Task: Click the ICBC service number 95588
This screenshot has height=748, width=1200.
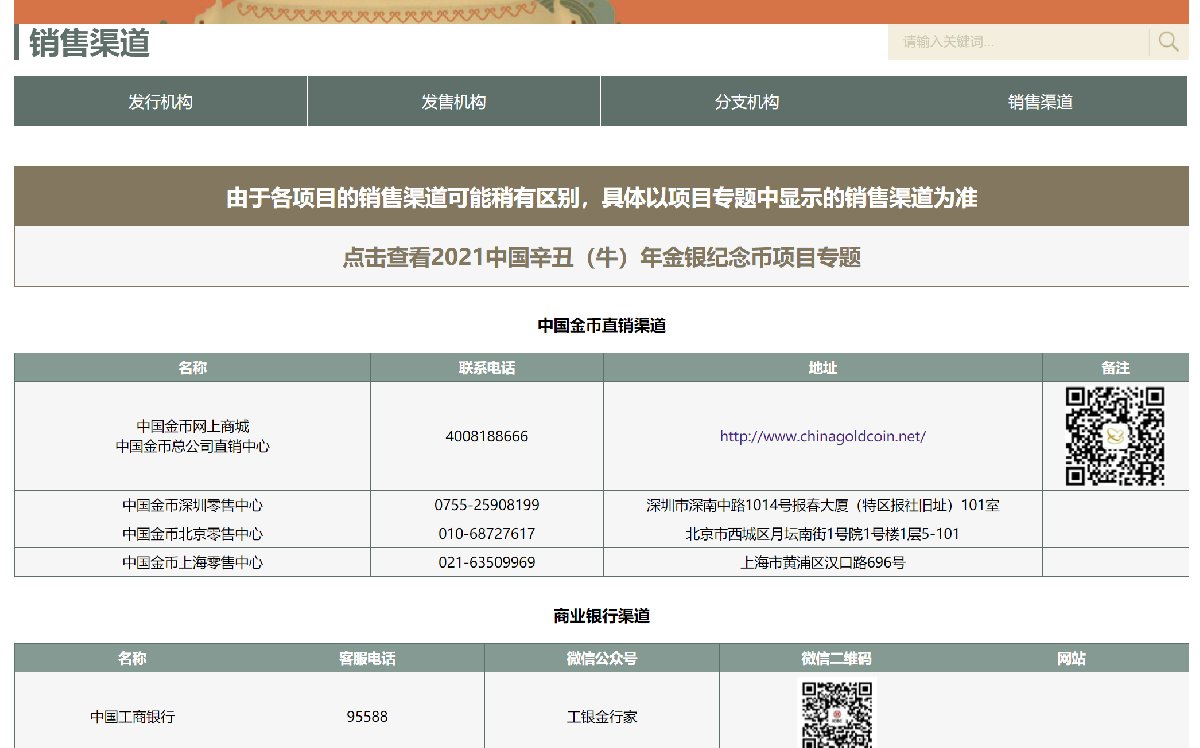Action: coord(367,717)
